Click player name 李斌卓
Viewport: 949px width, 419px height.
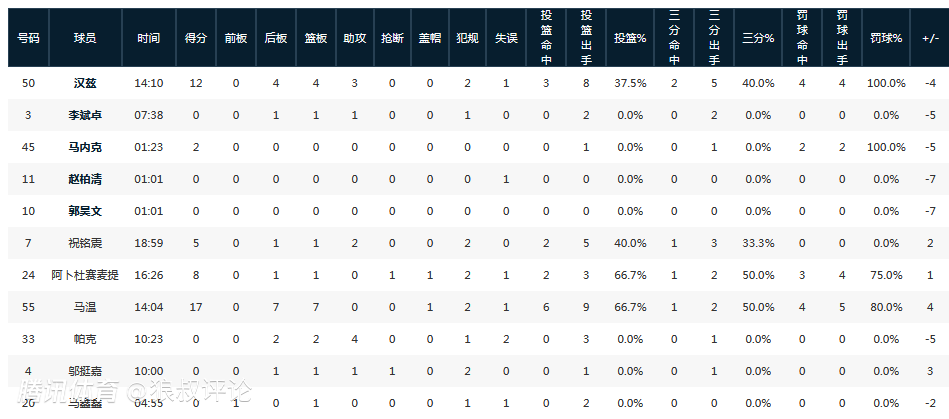pyautogui.click(x=85, y=115)
